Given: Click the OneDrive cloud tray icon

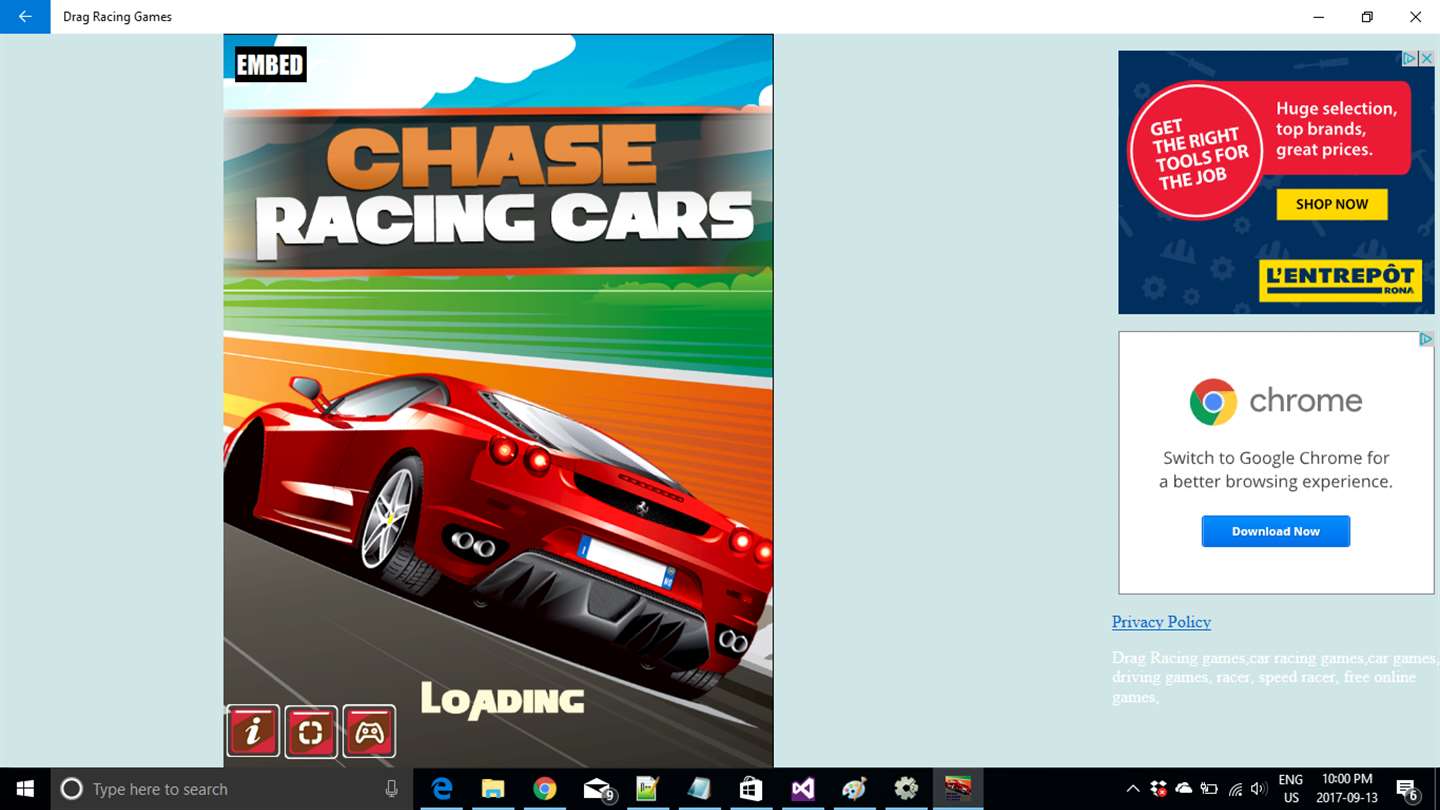Looking at the screenshot, I should [x=1183, y=789].
